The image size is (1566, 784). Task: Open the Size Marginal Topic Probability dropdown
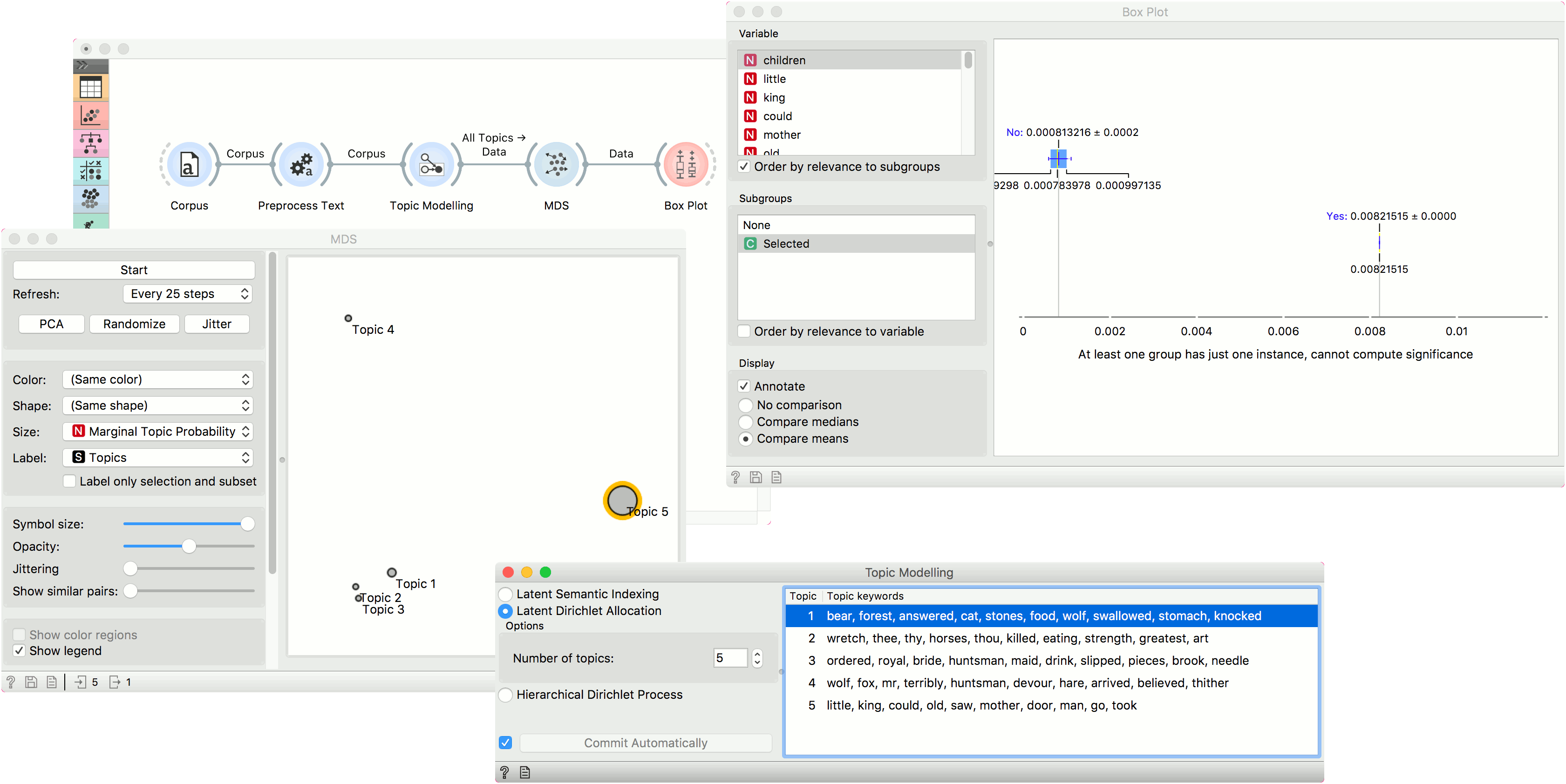(x=158, y=432)
